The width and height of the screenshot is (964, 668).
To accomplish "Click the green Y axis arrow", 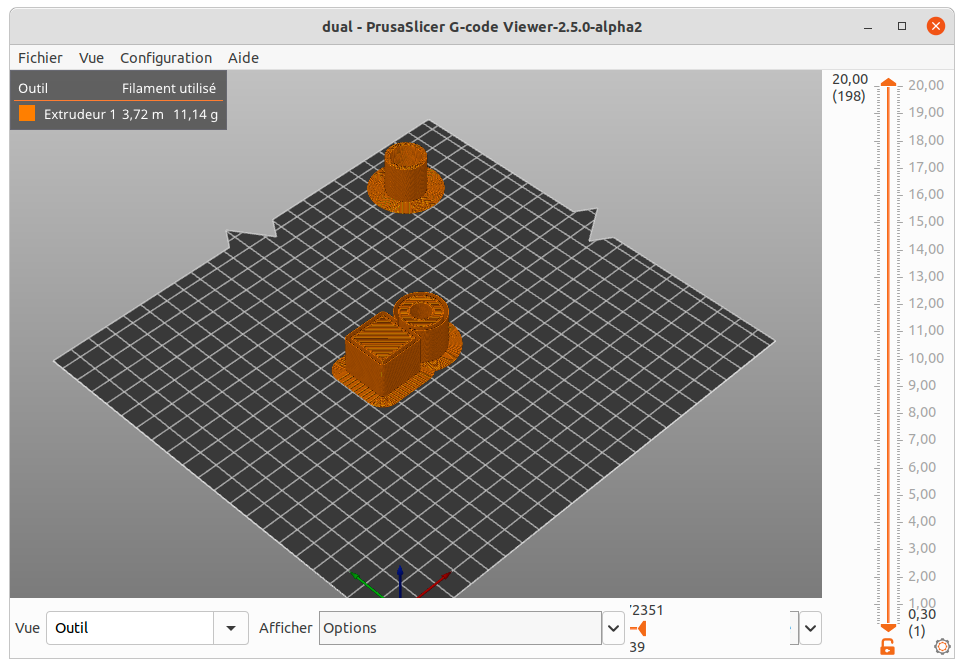I will pyautogui.click(x=366, y=584).
